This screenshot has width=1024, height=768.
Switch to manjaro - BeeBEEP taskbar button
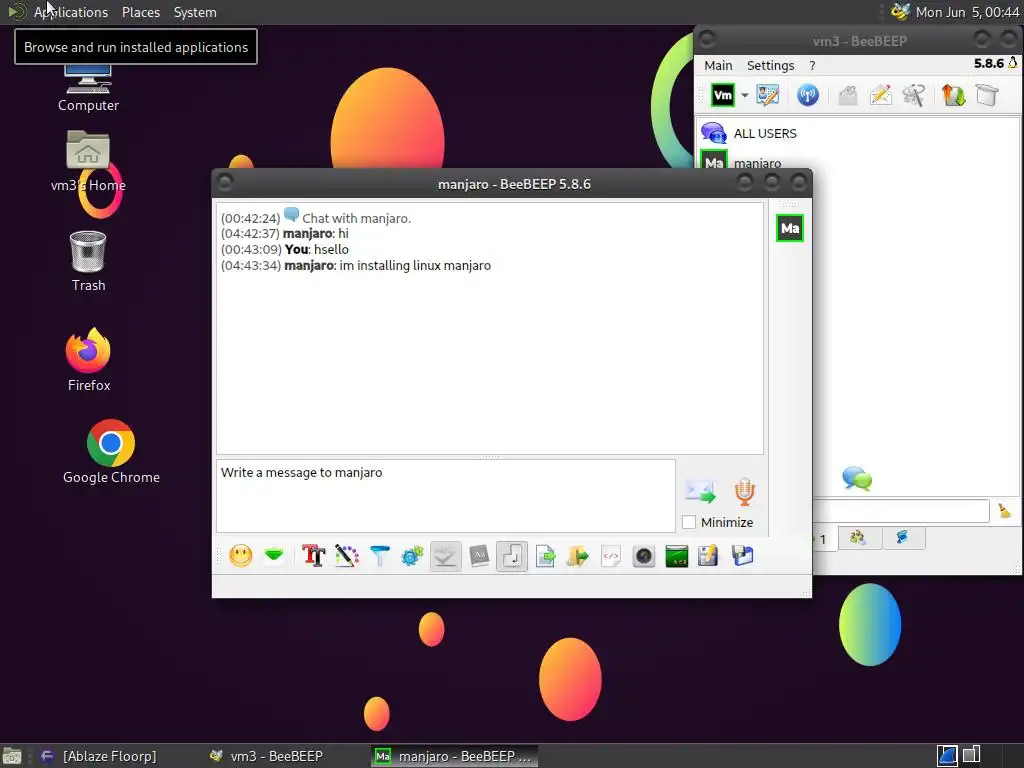(455, 756)
